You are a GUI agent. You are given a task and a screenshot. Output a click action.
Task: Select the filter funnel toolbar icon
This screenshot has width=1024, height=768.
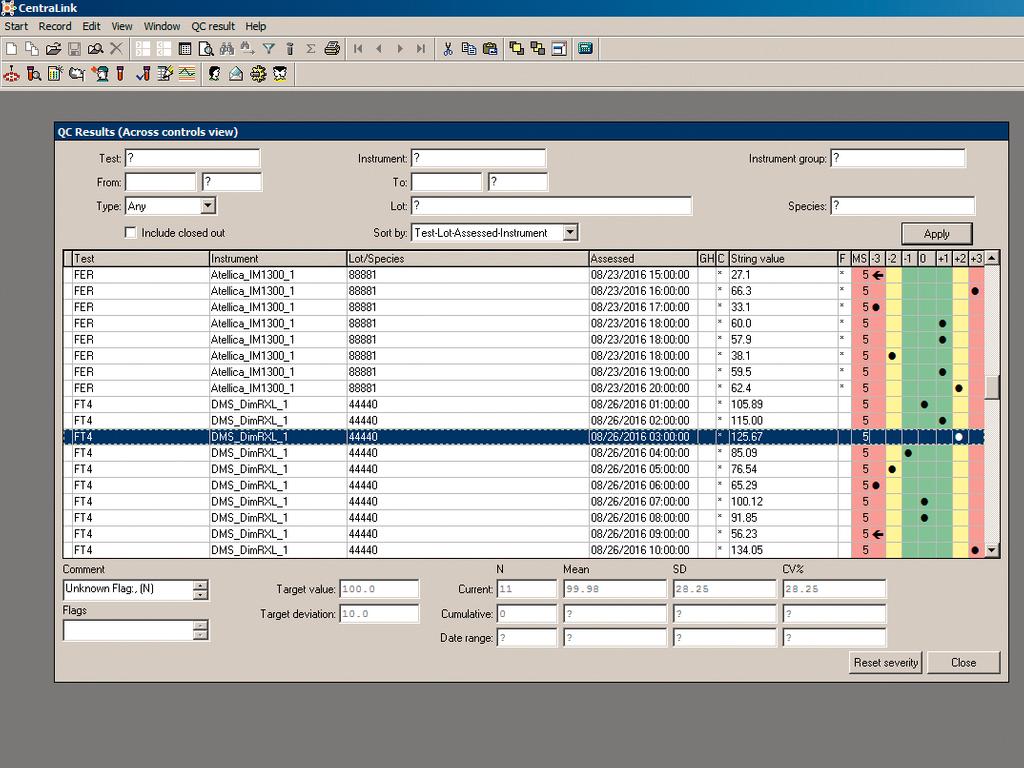tap(269, 47)
